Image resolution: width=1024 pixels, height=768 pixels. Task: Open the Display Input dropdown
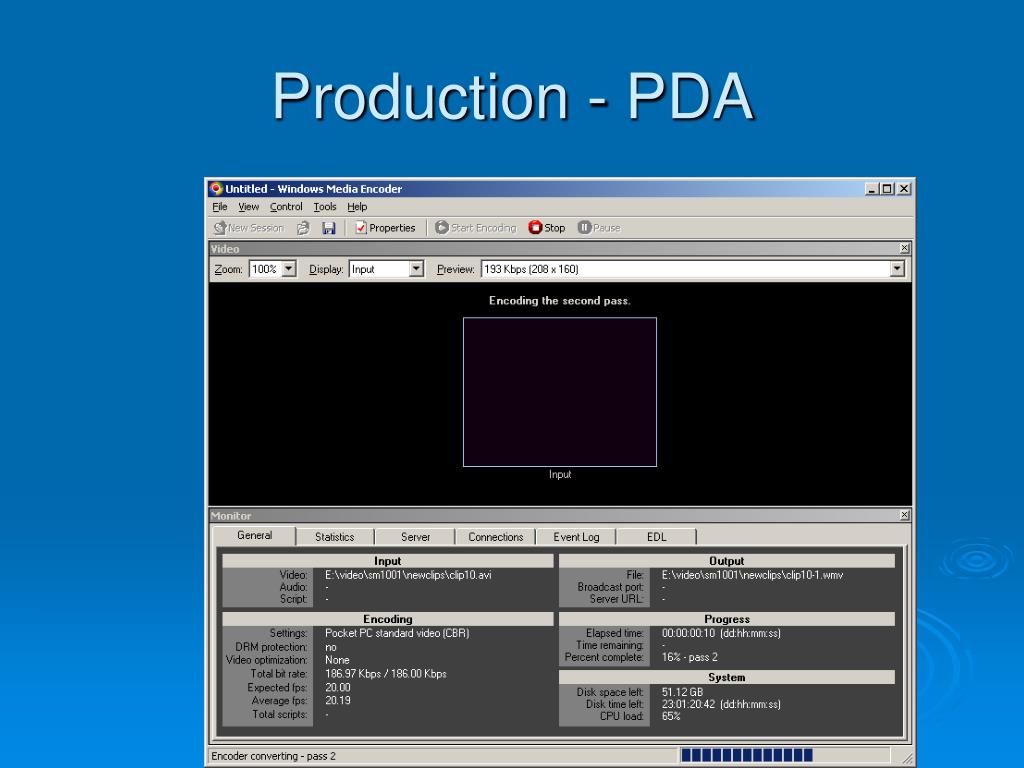[416, 269]
